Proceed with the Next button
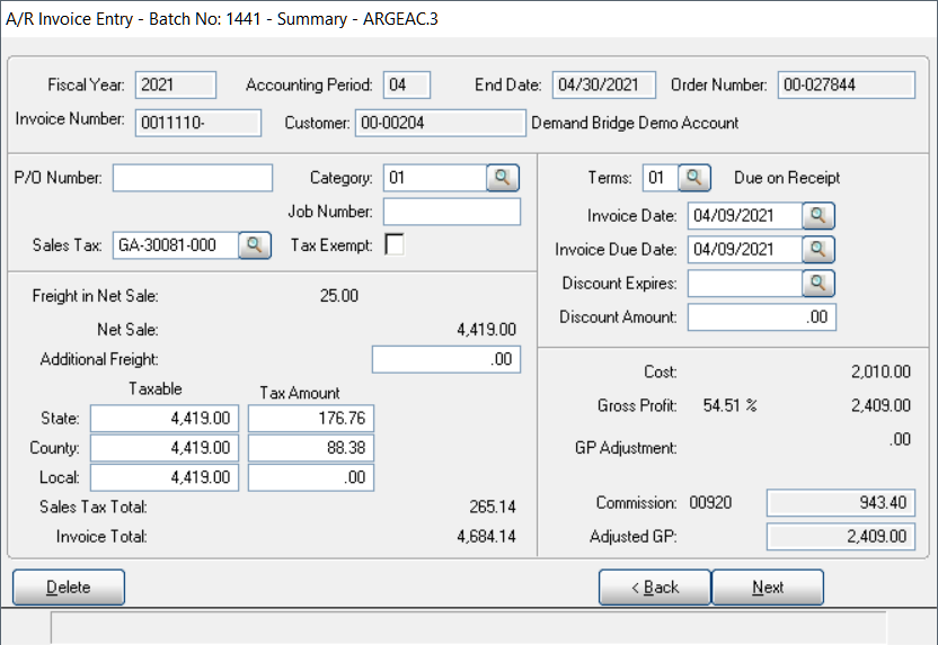This screenshot has height=645, width=938. tap(768, 587)
